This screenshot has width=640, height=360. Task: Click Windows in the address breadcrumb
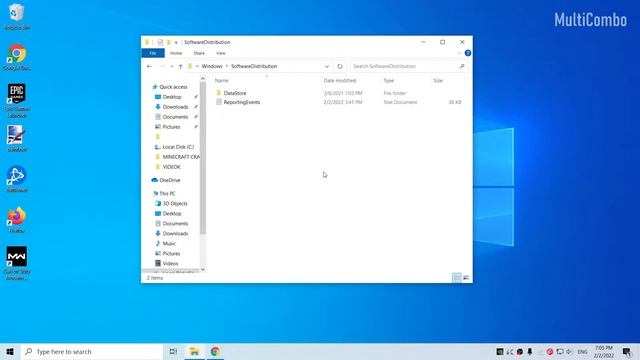click(212, 66)
